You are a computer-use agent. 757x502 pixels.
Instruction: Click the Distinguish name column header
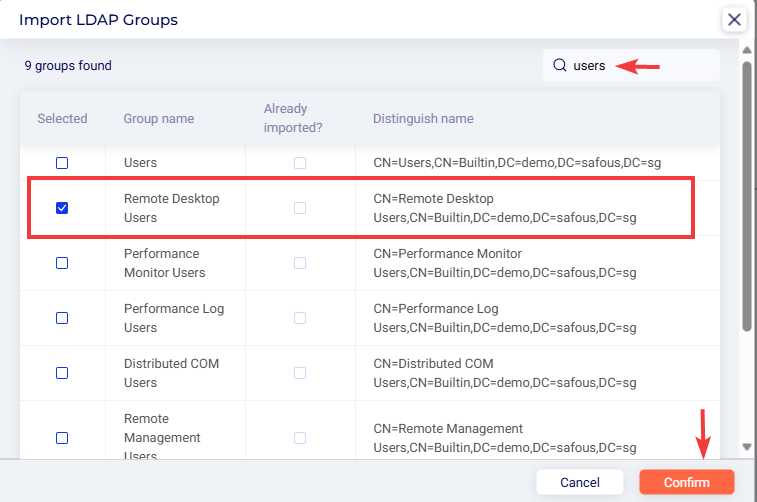pos(423,119)
